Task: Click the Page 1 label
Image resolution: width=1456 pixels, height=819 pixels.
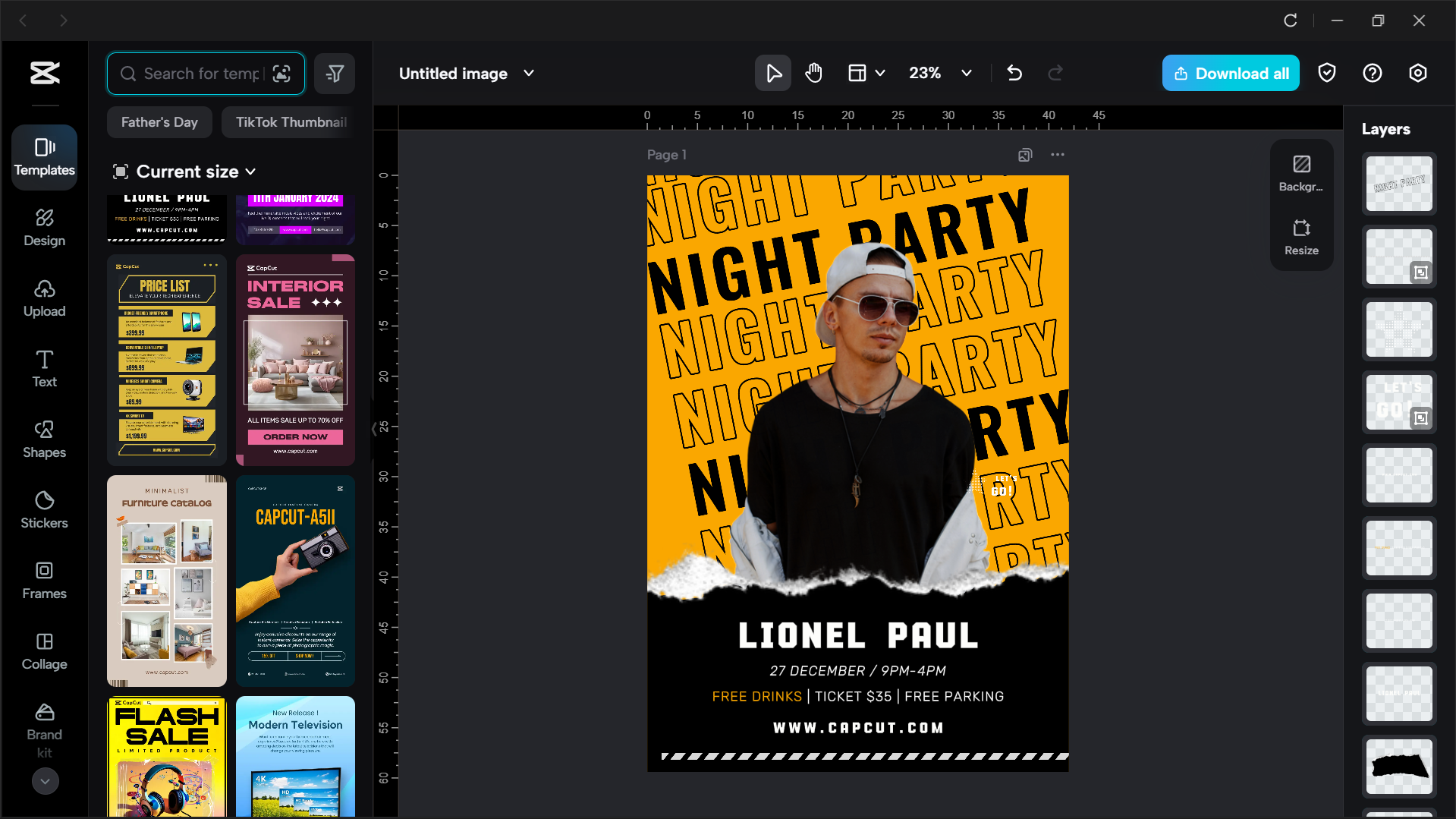Action: [x=667, y=155]
